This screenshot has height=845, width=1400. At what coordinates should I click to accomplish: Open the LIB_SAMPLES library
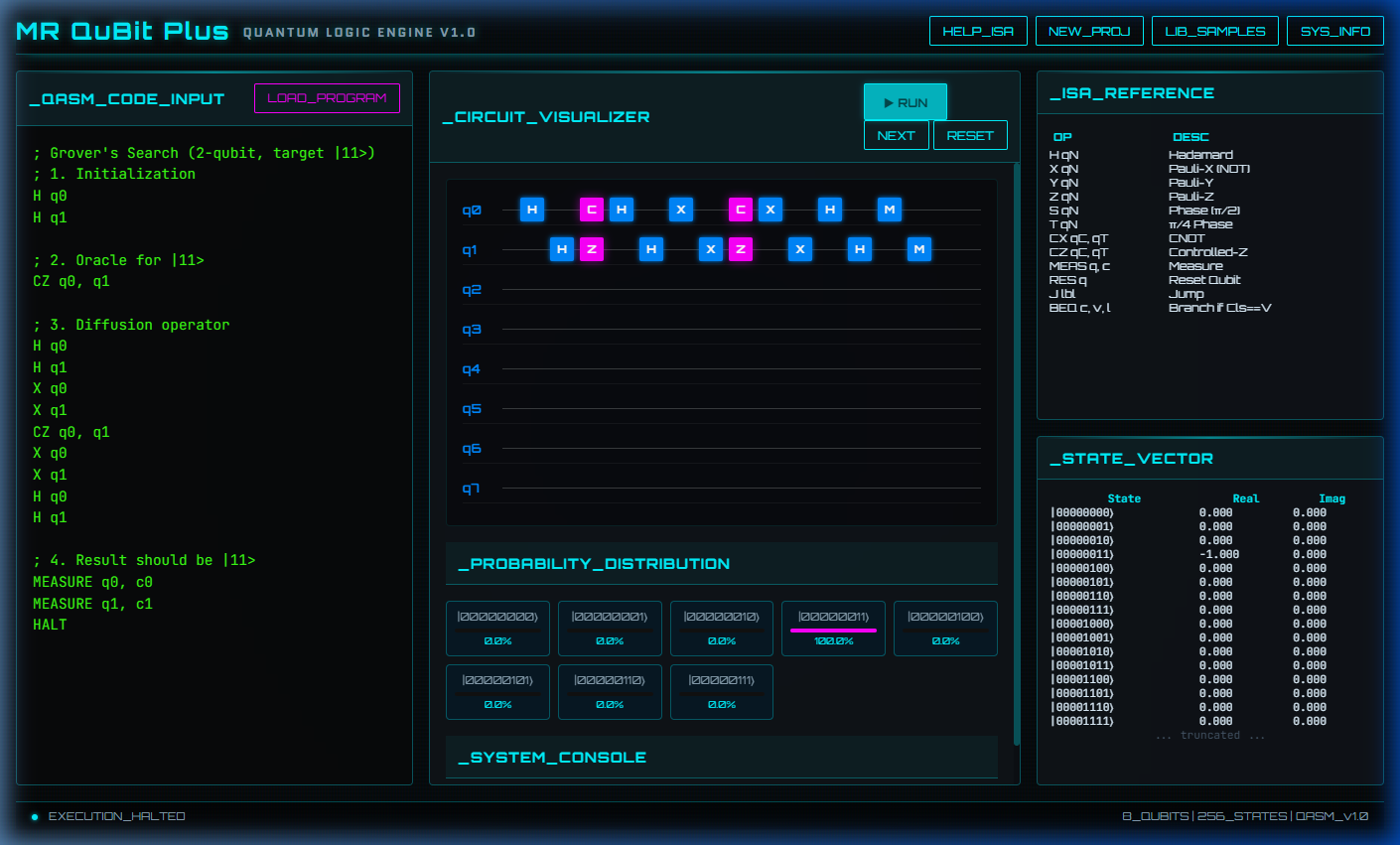pyautogui.click(x=1215, y=31)
